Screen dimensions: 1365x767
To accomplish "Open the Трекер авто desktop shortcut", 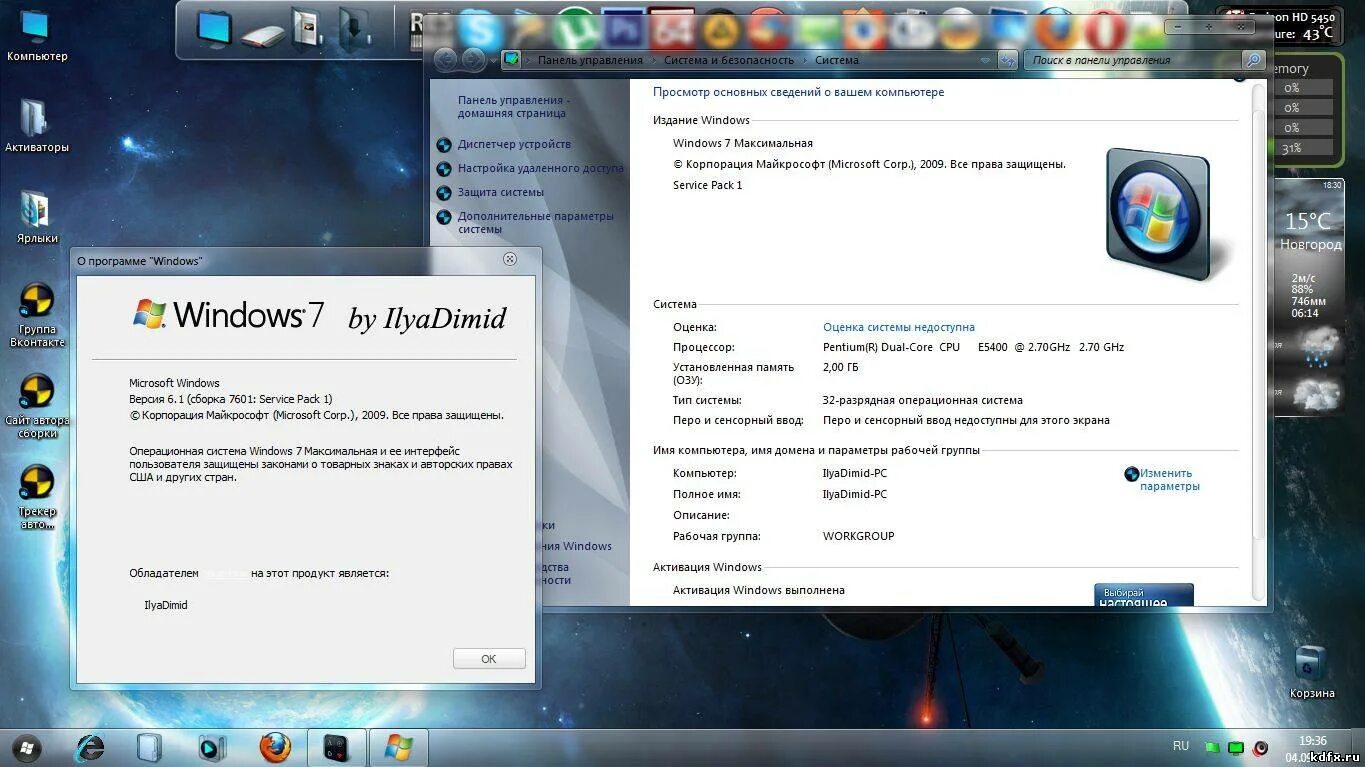I will point(37,498).
